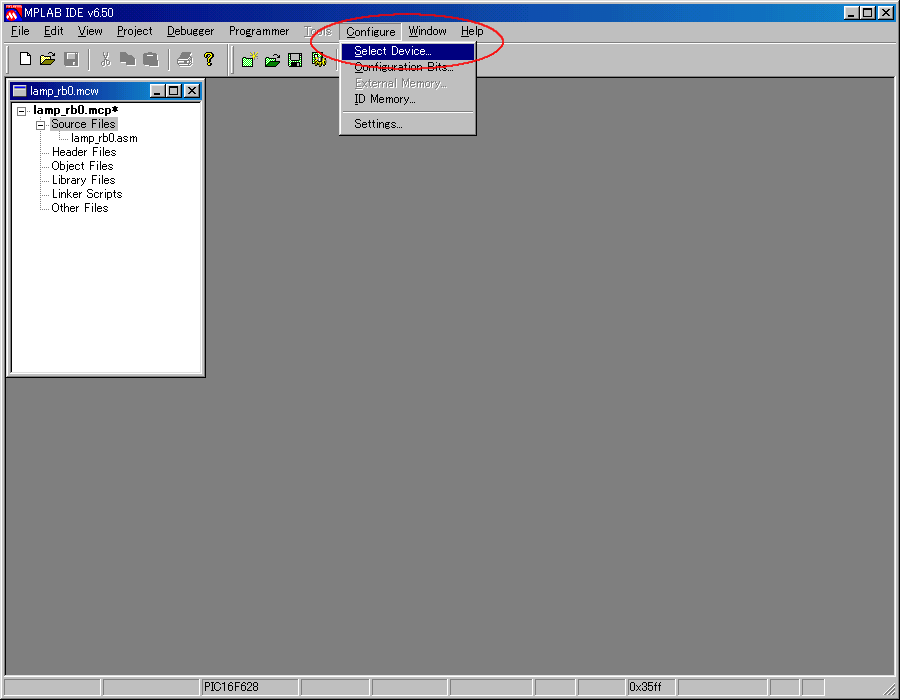Click the Open File toolbar icon
Viewport: 900px width, 700px height.
tap(48, 59)
